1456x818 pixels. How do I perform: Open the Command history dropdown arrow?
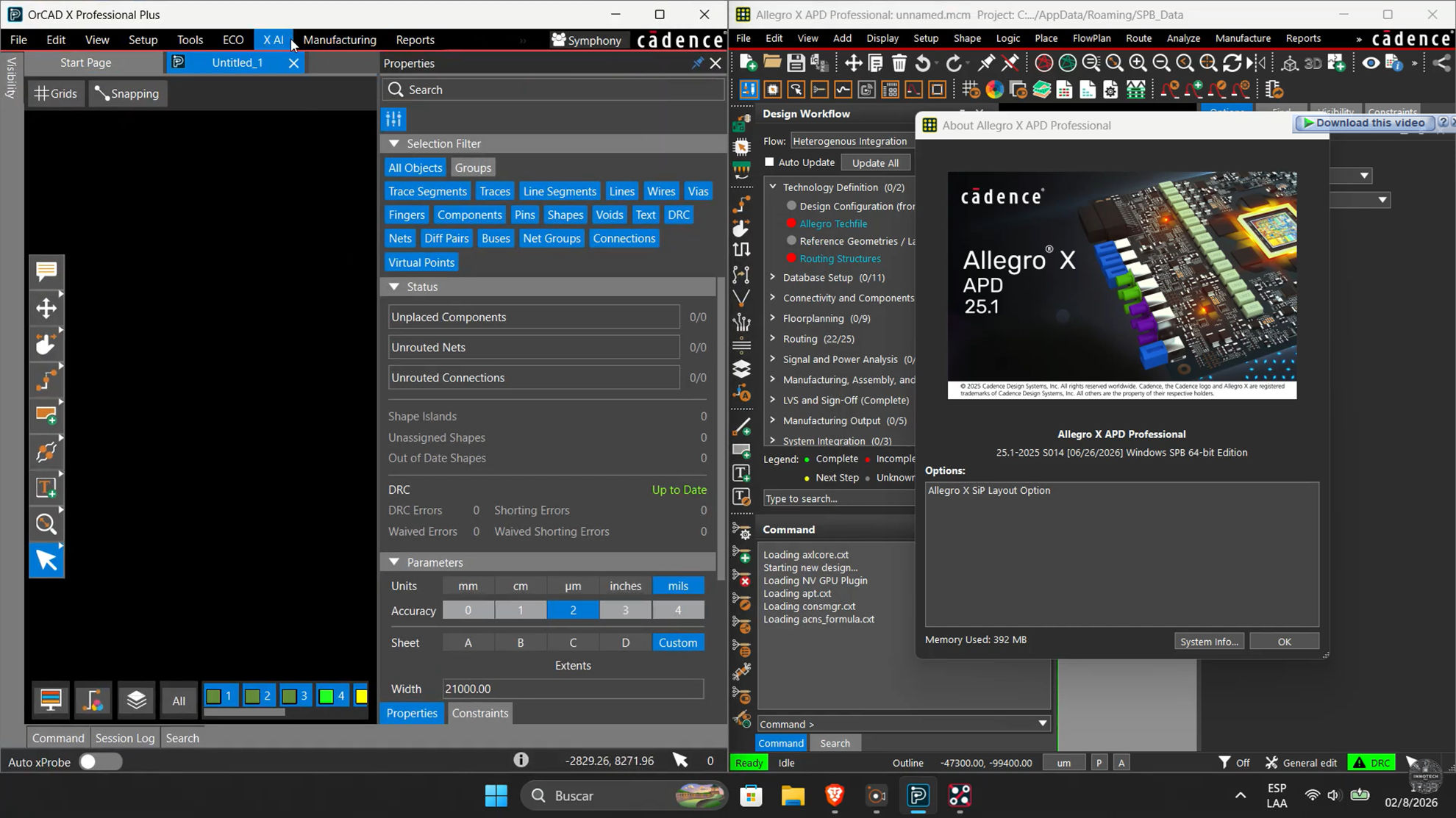point(1042,724)
